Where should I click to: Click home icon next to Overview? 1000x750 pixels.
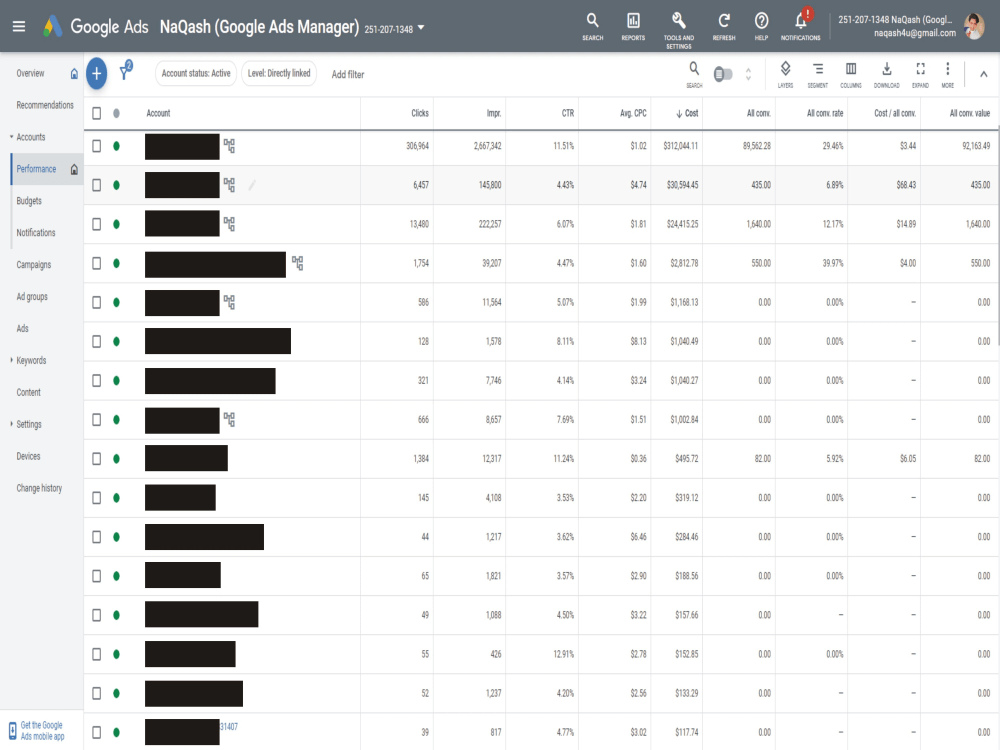click(x=74, y=74)
